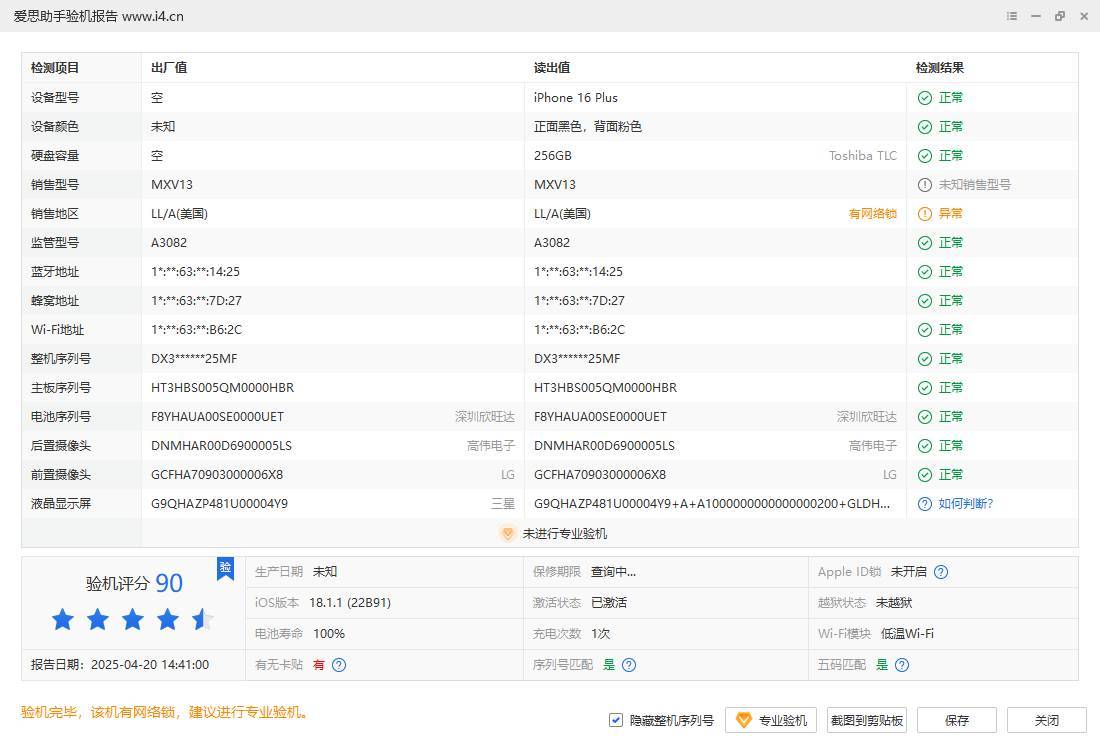Click the 256GB capacity value

tap(553, 156)
